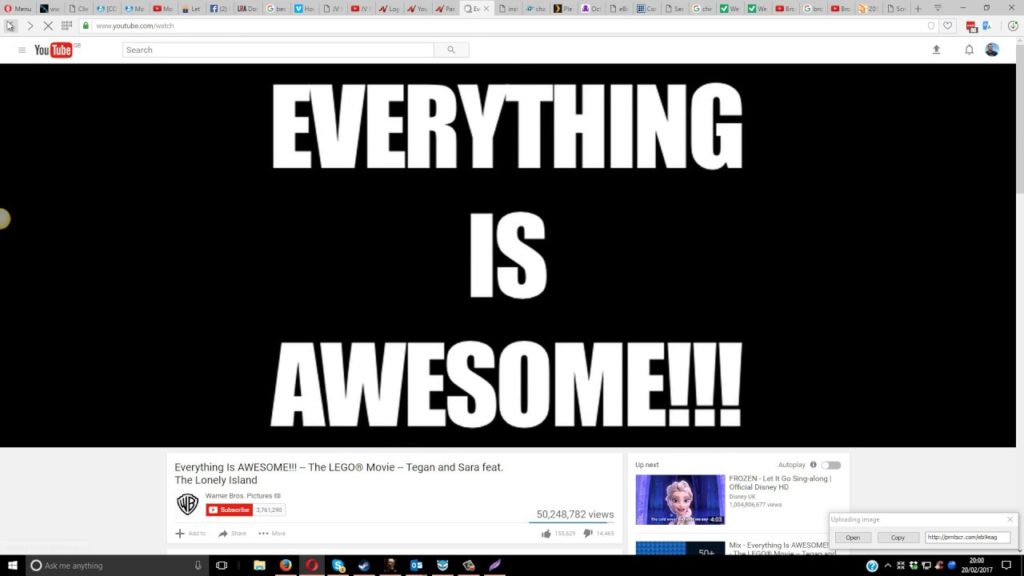Click the green security padlock
Viewport: 1024px width, 576px height.
[86, 25]
